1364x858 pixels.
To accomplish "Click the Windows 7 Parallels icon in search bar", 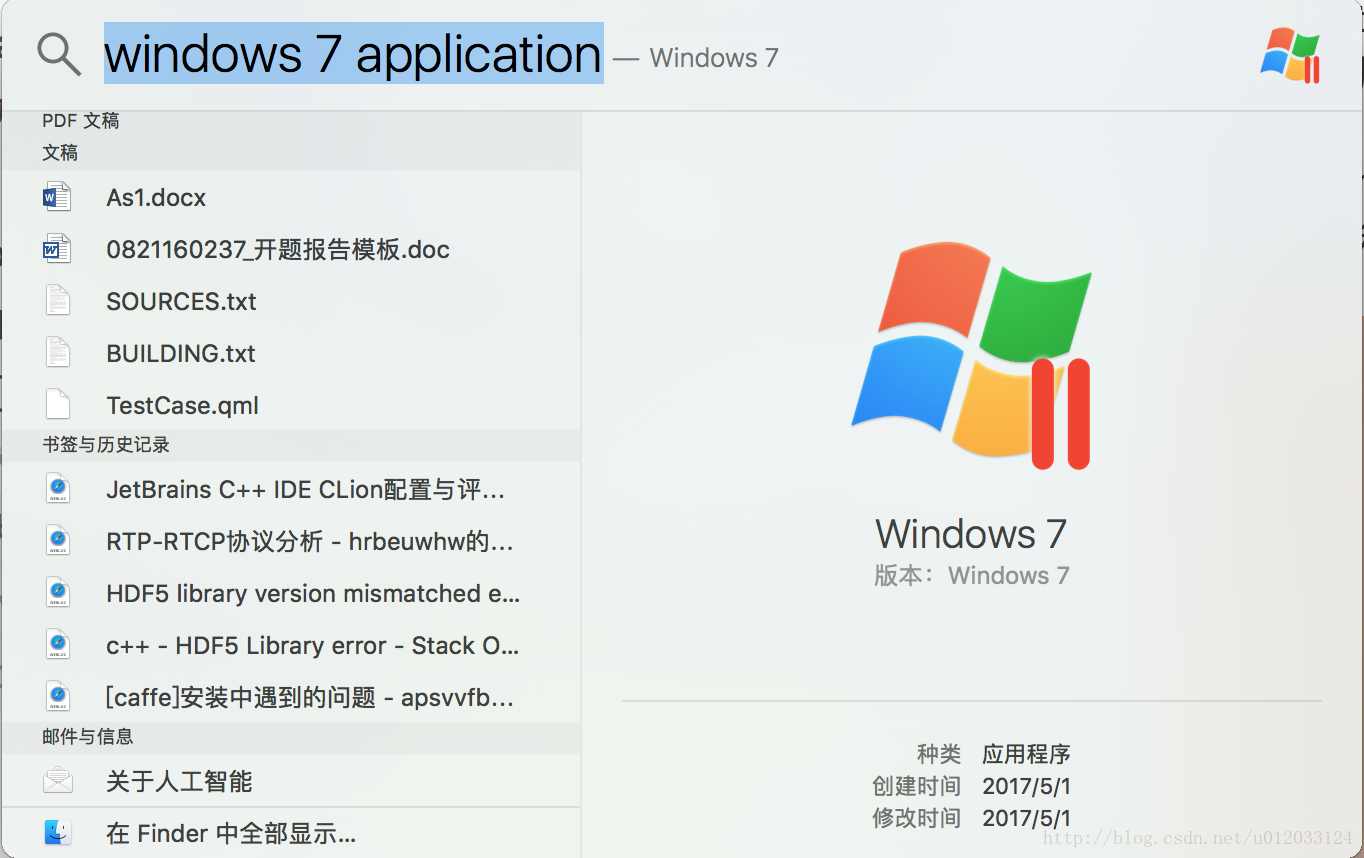I will (1291, 55).
